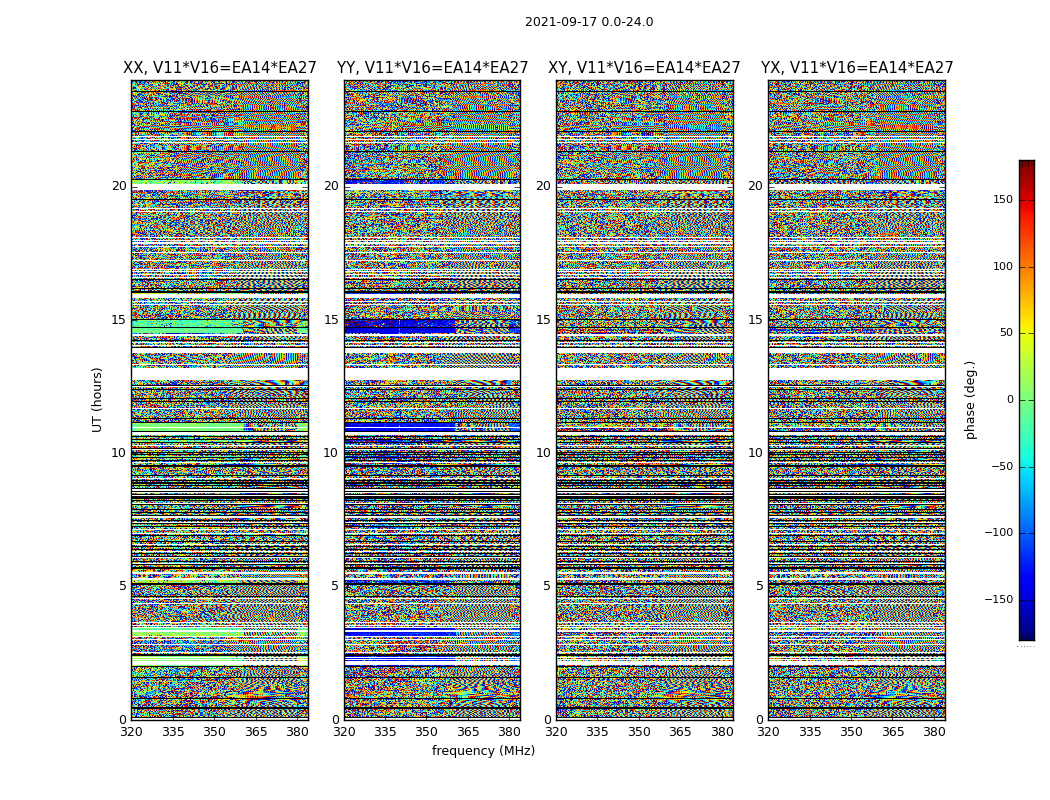Screen dimensions: 1050x800
Task: Click the XY, V11*V16=EA14*EA27 panel title
Action: click(644, 68)
